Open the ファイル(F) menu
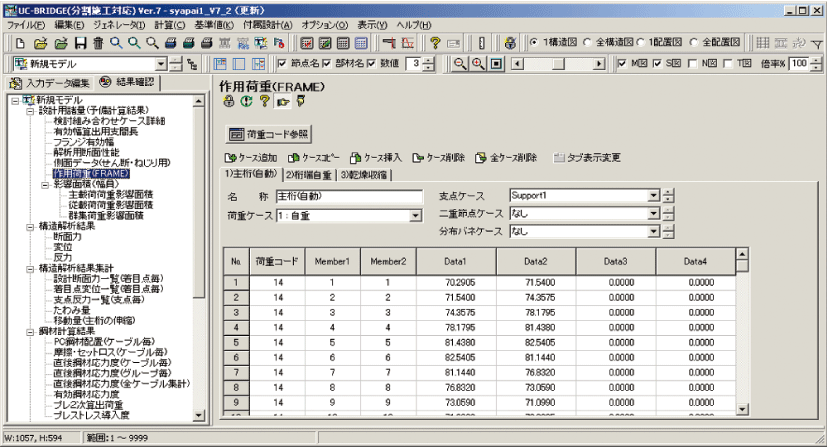This screenshot has height=448, width=827. point(25,25)
